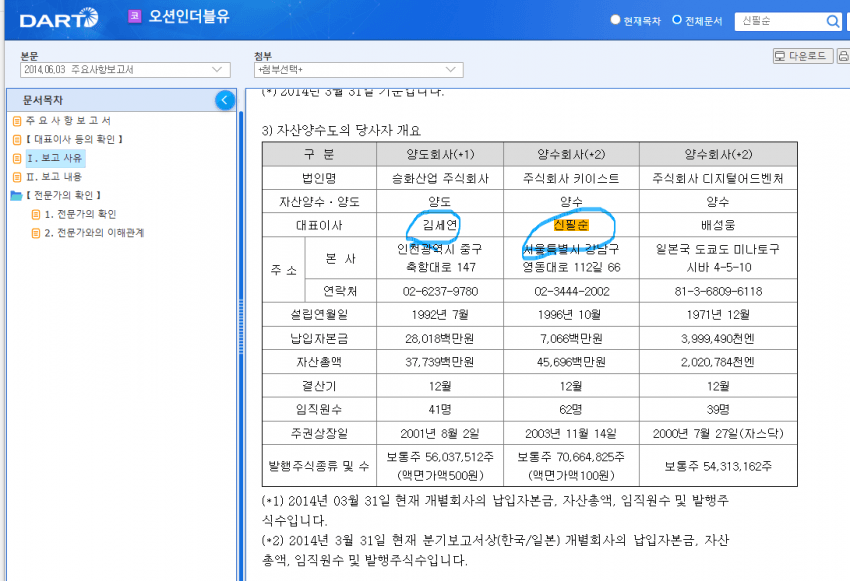The height and width of the screenshot is (581, 850).
Task: Click the cell 2,020,784천엔
Action: click(x=718, y=362)
